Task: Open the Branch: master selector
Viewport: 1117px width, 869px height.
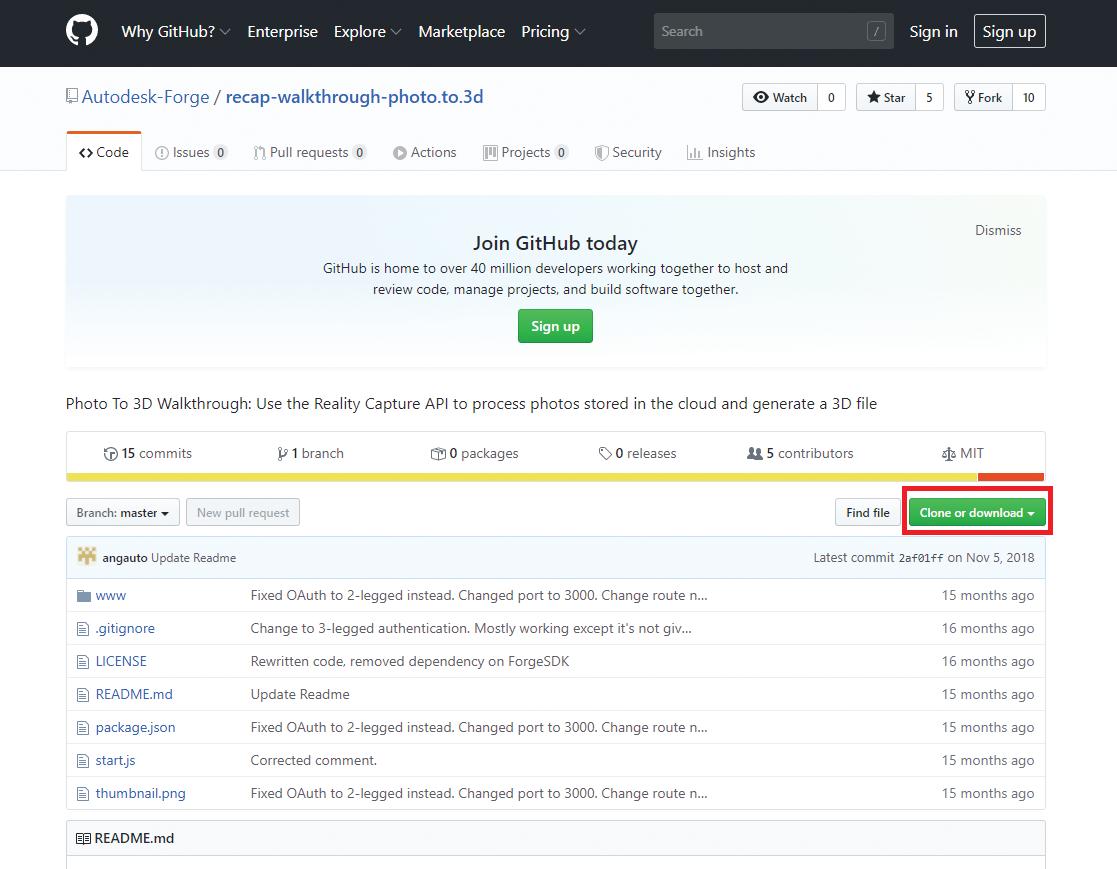Action: point(123,512)
